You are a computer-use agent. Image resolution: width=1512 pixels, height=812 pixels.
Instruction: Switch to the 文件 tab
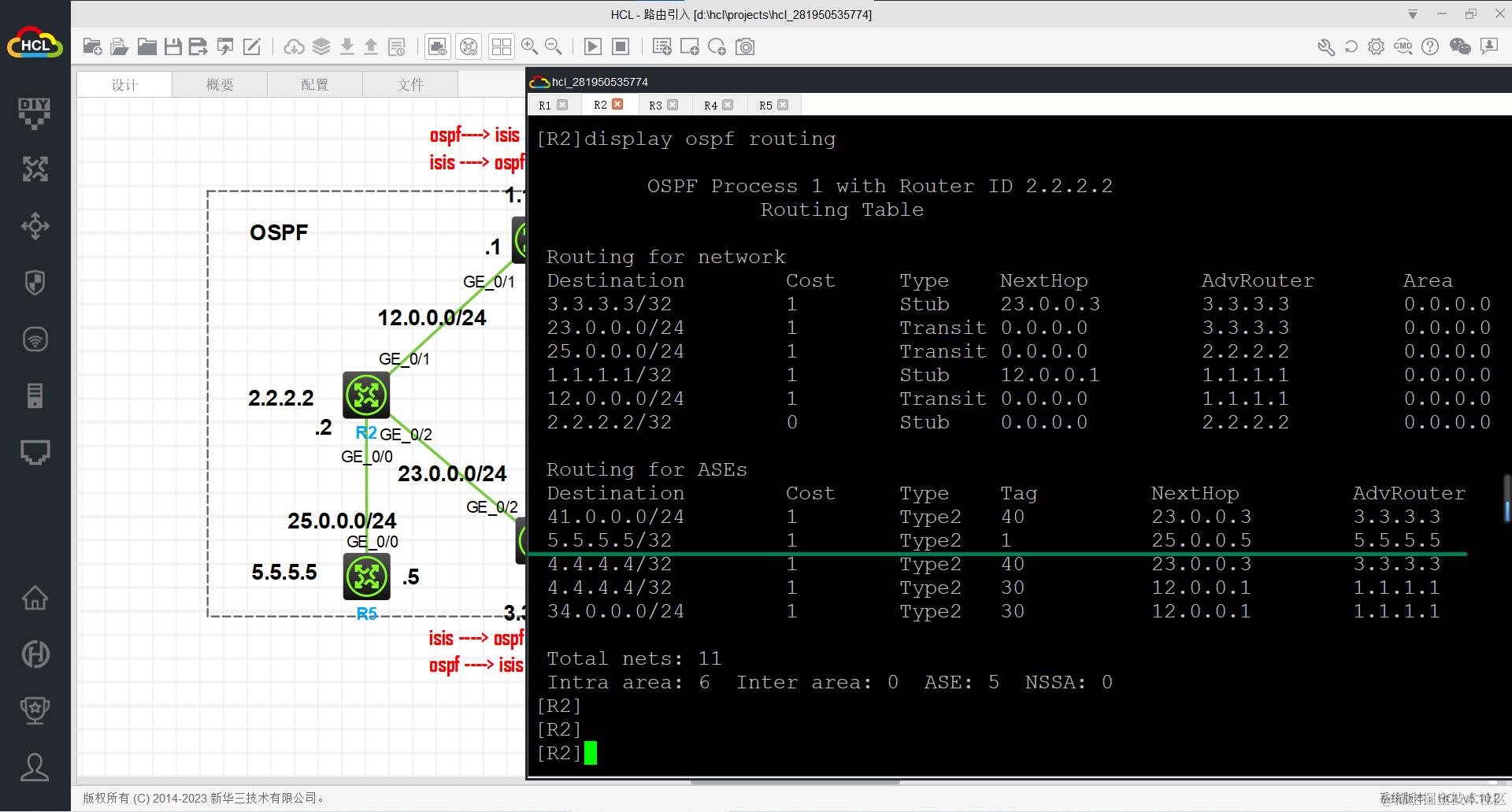[410, 85]
